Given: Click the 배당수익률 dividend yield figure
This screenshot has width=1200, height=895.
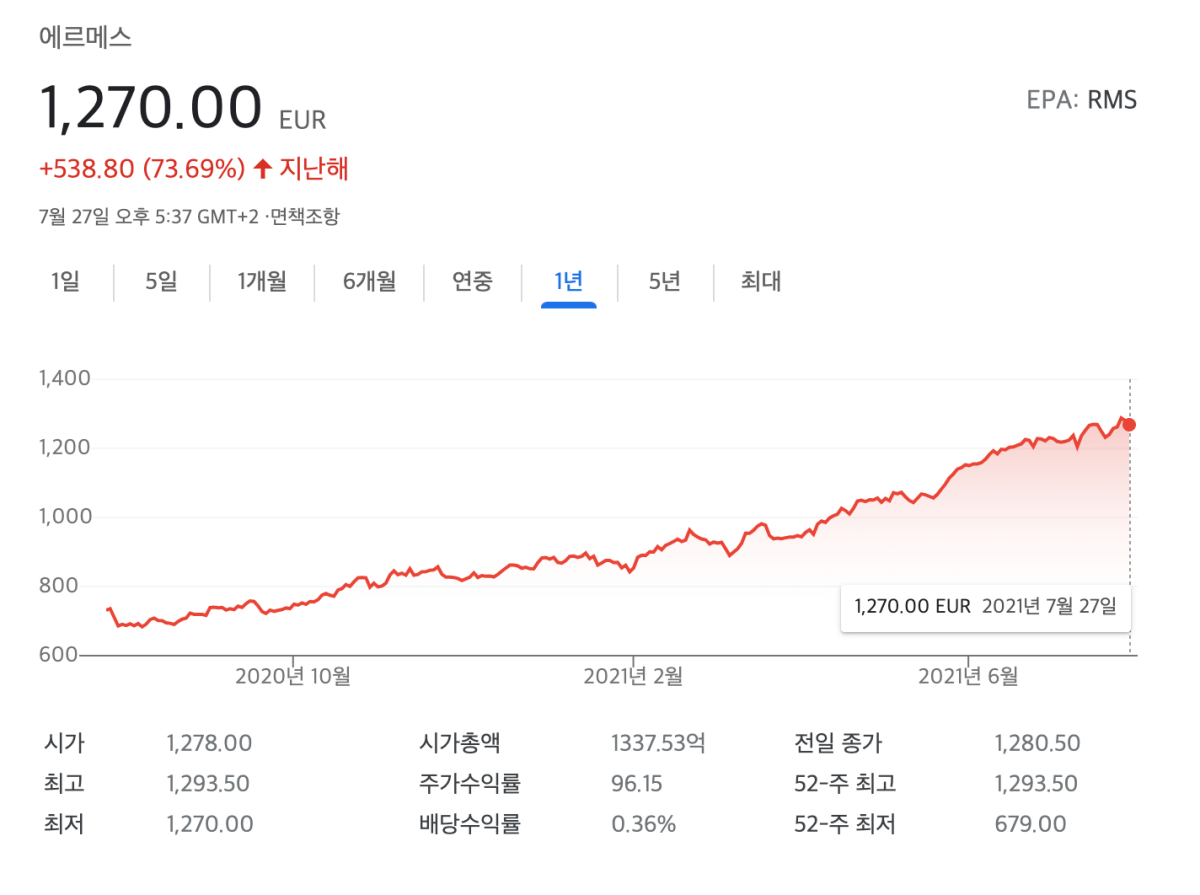Looking at the screenshot, I should pos(646,824).
